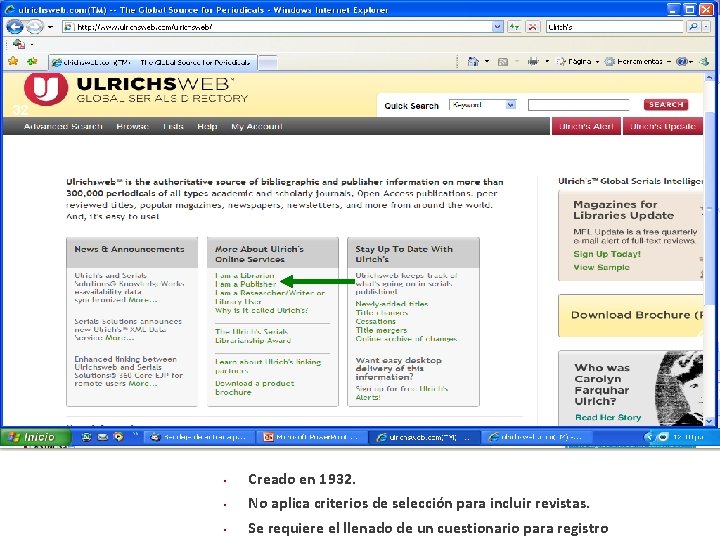Click the email quick launch icon

click(102, 437)
